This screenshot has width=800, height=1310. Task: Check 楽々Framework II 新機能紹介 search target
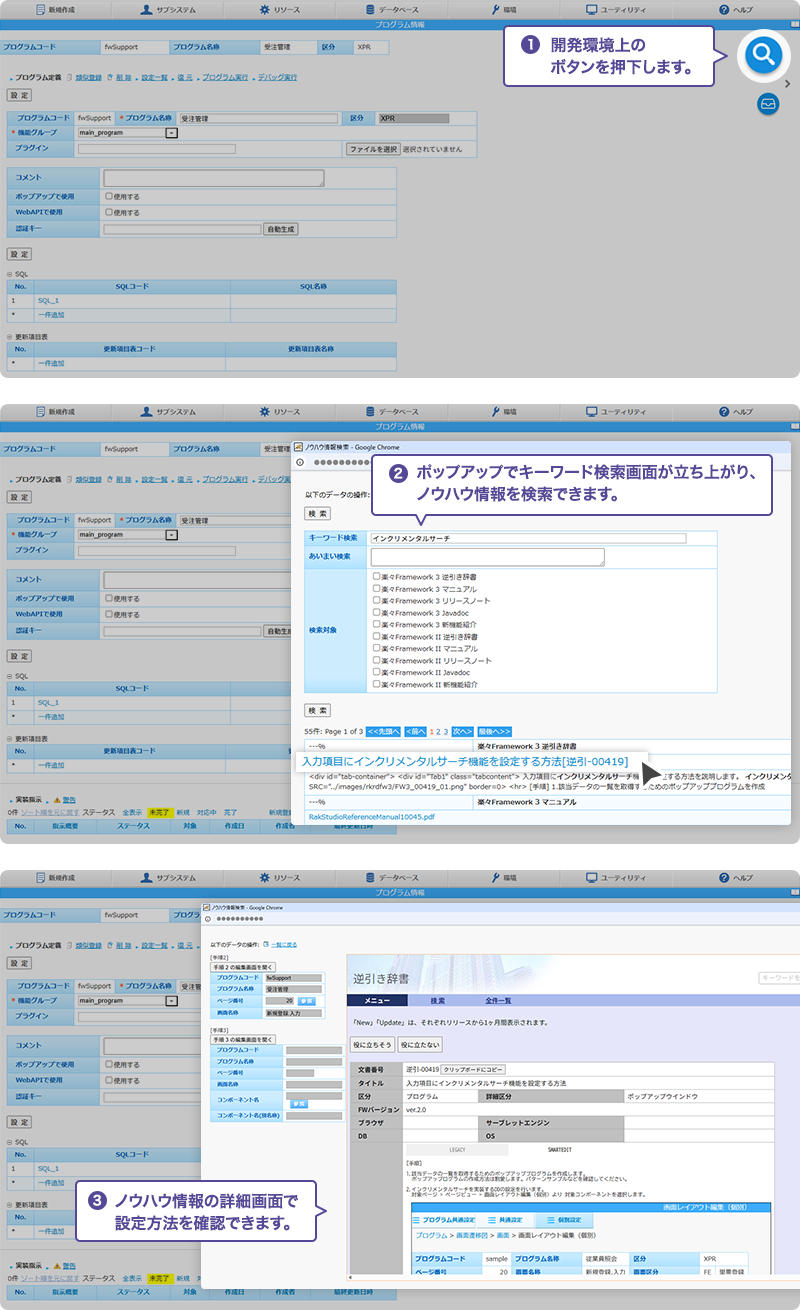point(376,685)
